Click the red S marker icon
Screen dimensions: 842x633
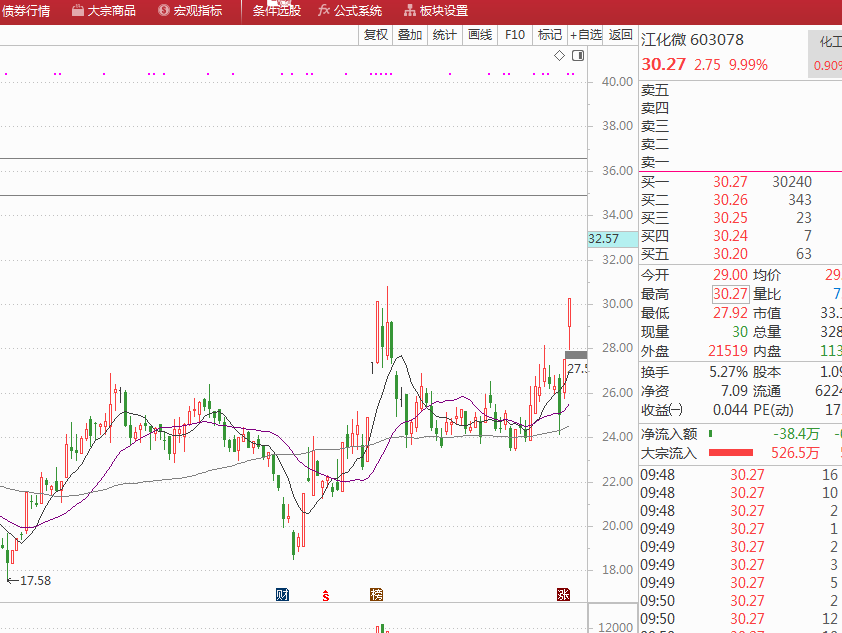pyautogui.click(x=325, y=595)
